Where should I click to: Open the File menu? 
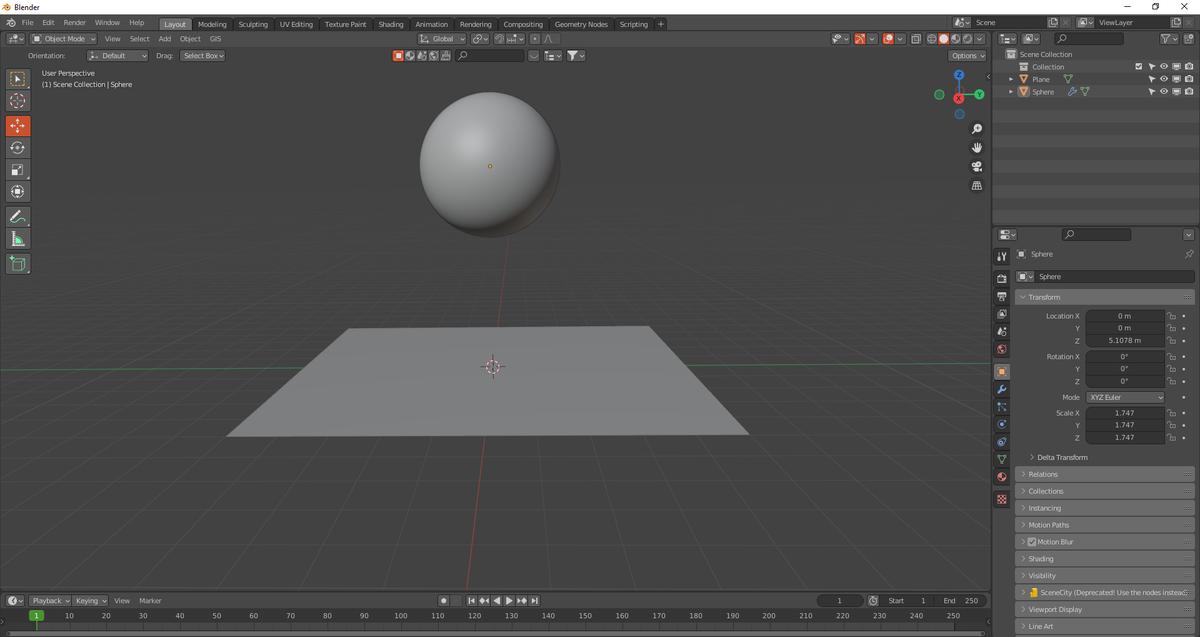click(27, 23)
